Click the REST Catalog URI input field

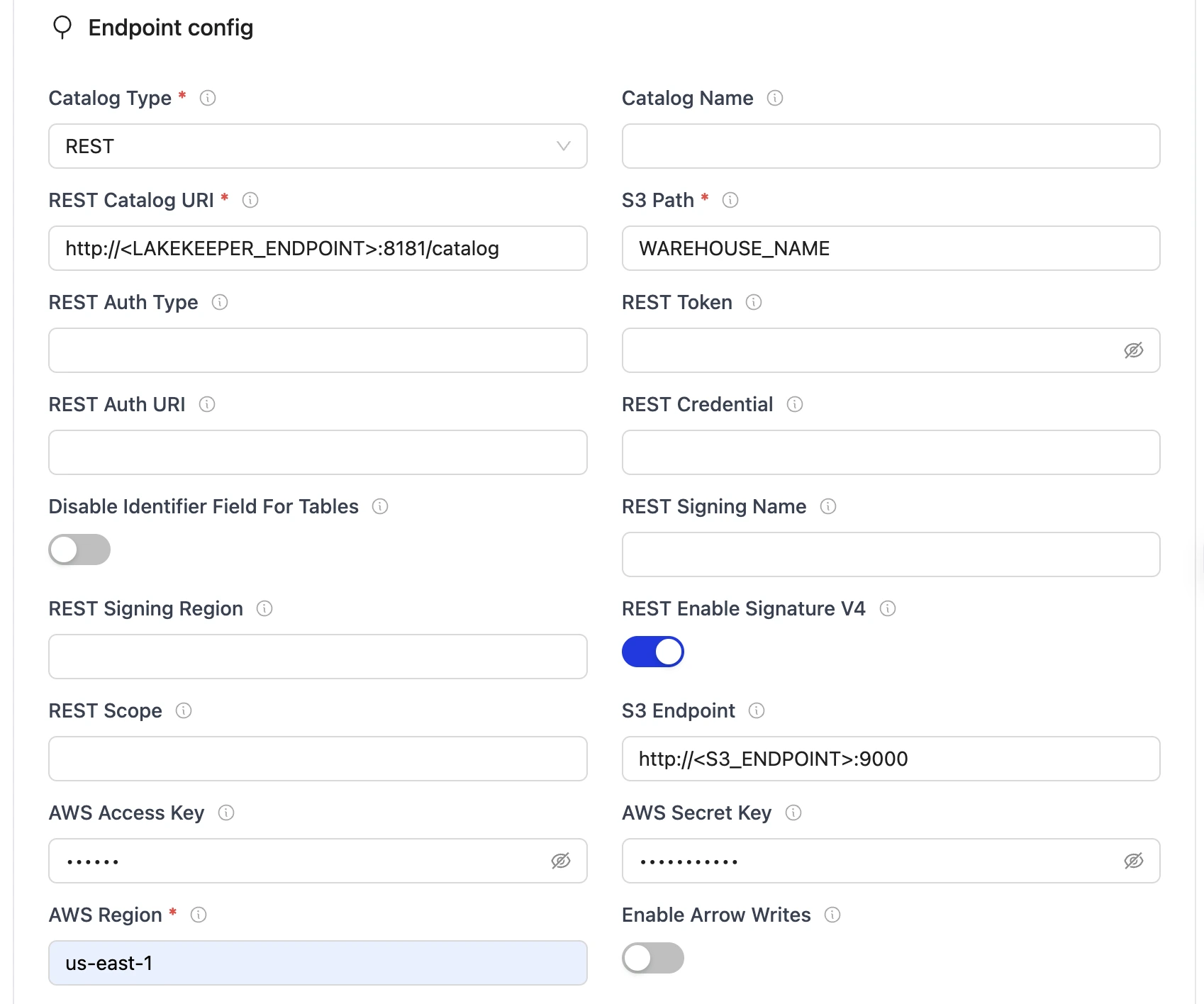(x=318, y=248)
